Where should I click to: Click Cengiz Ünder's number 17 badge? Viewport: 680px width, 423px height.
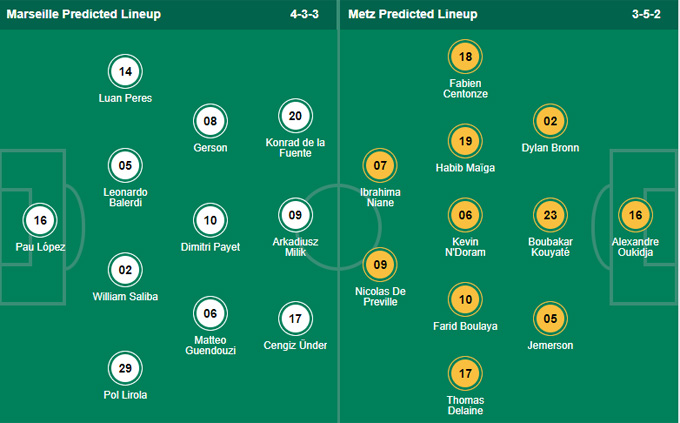coord(295,319)
